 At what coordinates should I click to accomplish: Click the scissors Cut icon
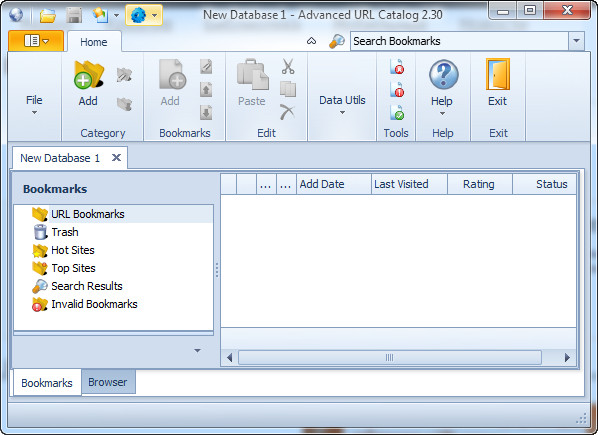(288, 66)
